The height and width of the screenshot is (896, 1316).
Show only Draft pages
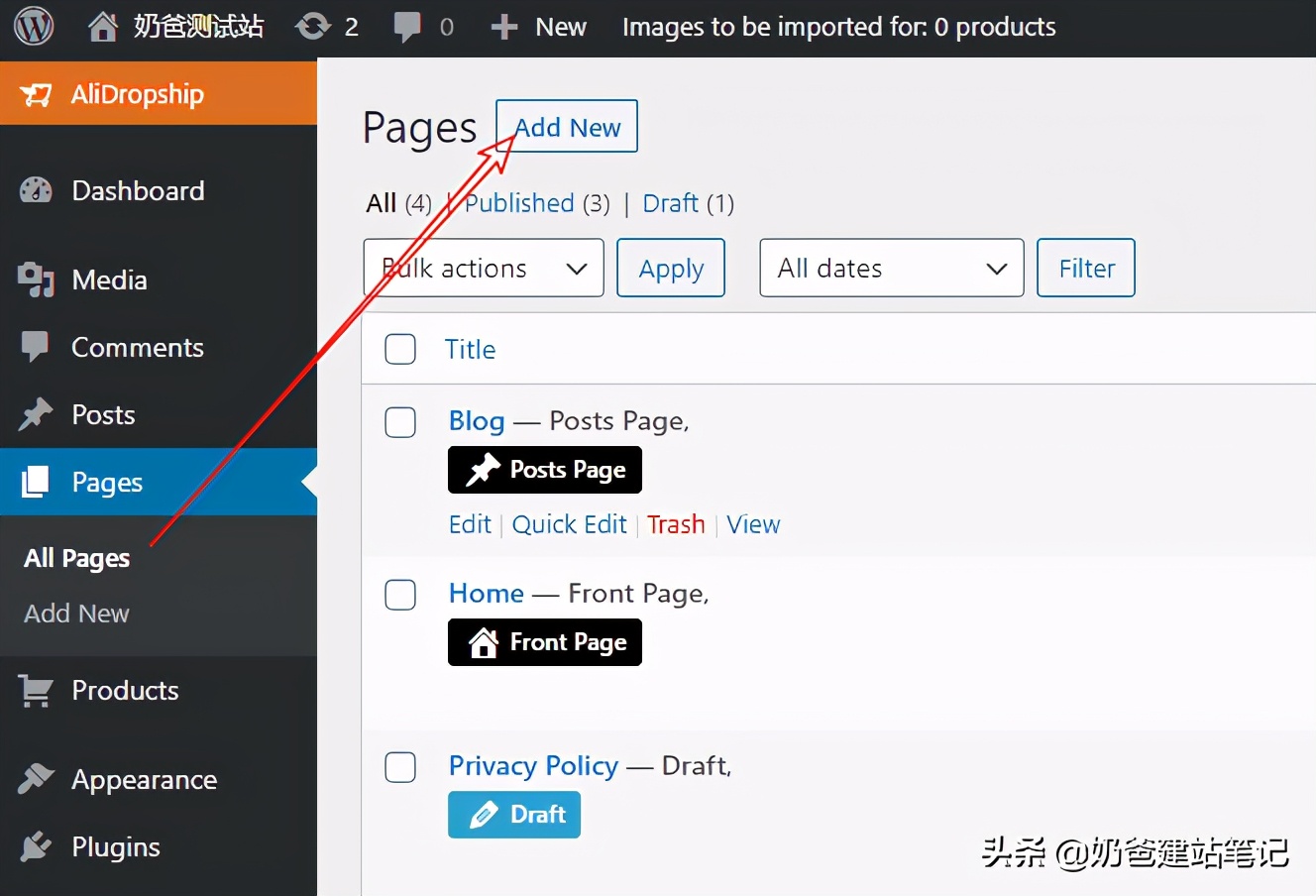click(670, 203)
